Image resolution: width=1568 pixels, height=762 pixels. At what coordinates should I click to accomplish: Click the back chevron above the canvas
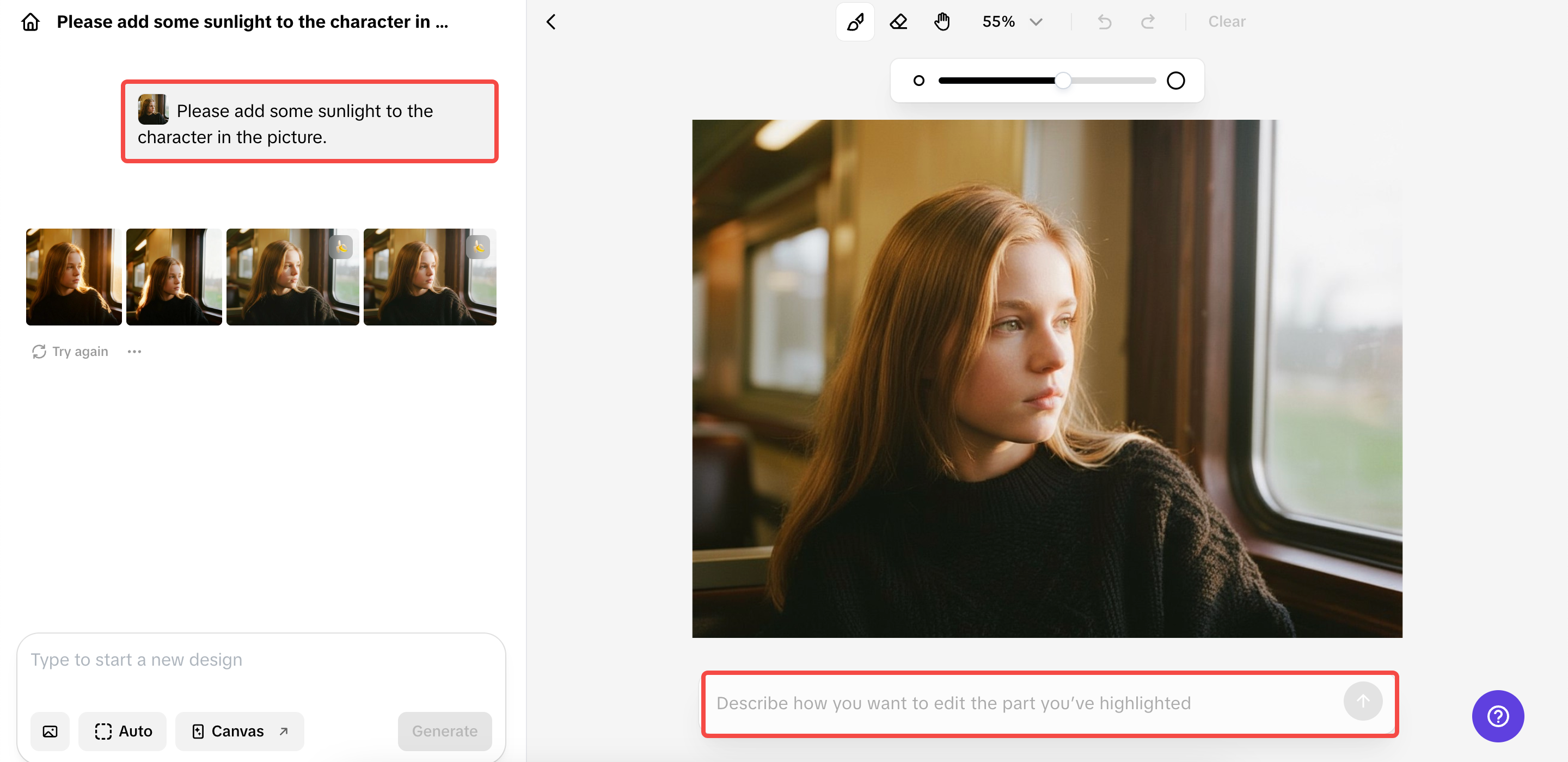pos(551,21)
